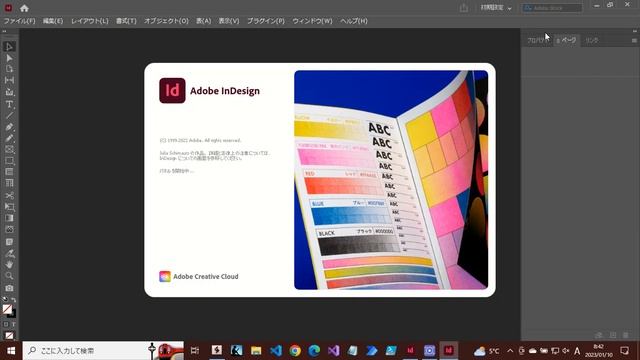Select the Rectangle Frame tool
Image resolution: width=640 pixels, height=360 pixels.
click(9, 149)
